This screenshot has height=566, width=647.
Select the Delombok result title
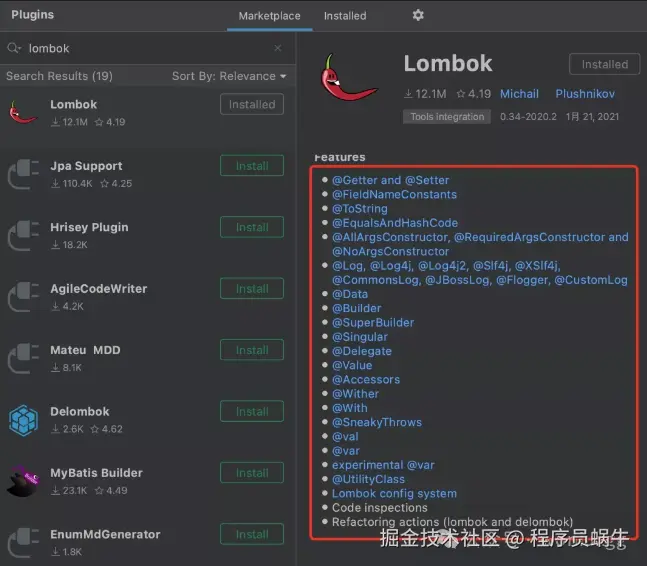(x=80, y=412)
